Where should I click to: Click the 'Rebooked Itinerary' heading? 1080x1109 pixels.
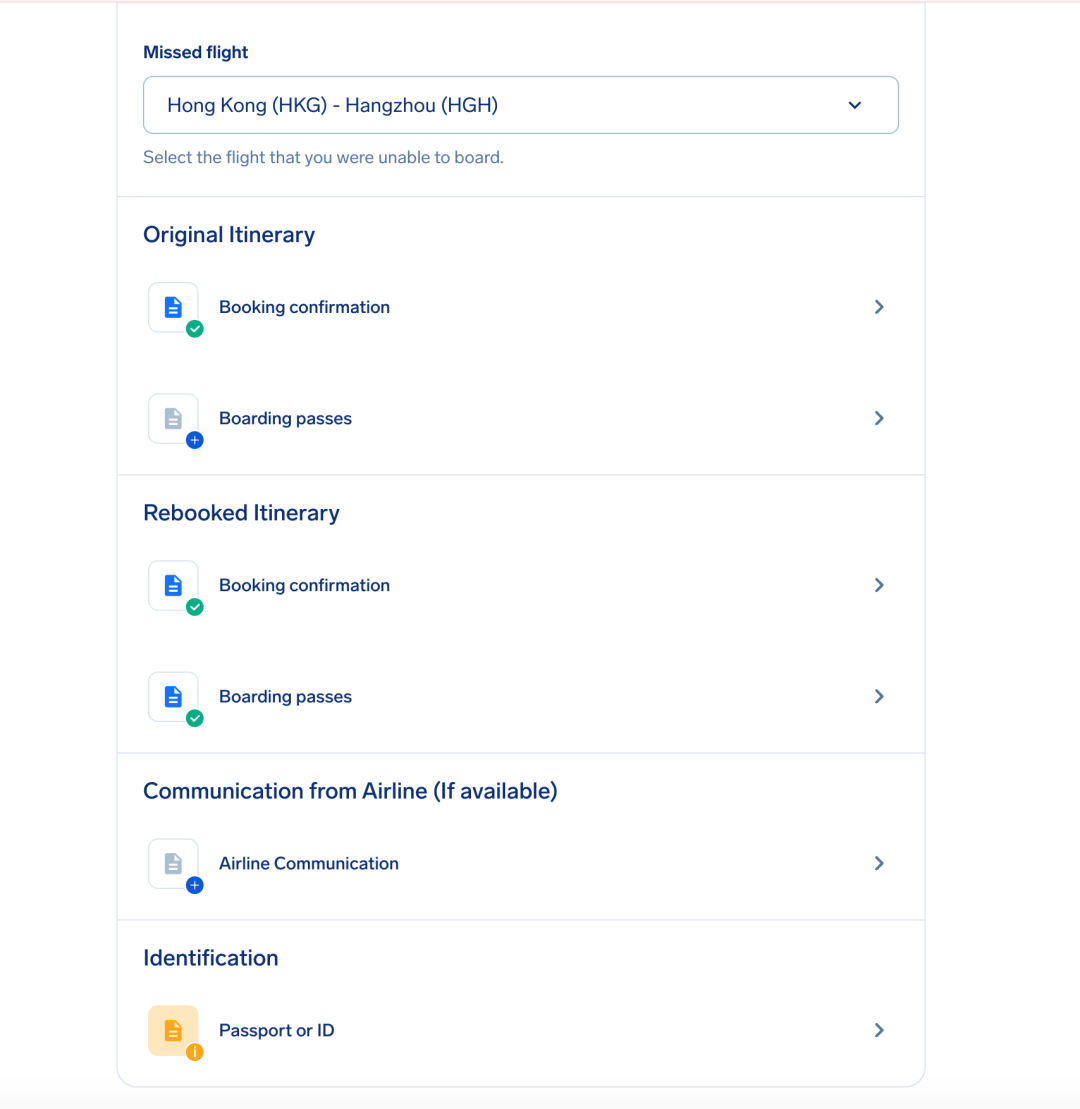pyautogui.click(x=241, y=513)
